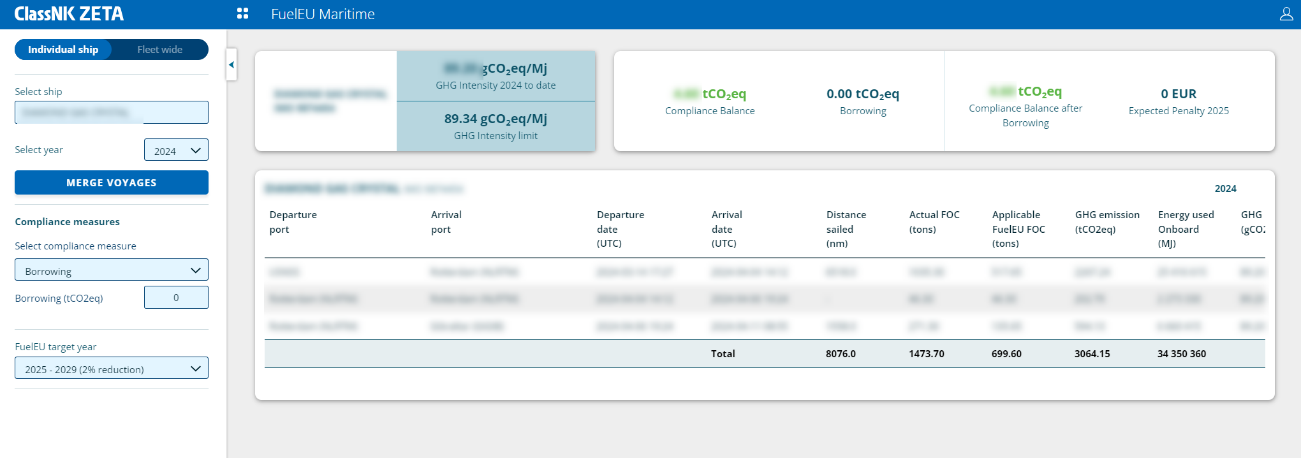Open the Select year dropdown
Image resolution: width=1301 pixels, height=458 pixels.
click(x=176, y=151)
